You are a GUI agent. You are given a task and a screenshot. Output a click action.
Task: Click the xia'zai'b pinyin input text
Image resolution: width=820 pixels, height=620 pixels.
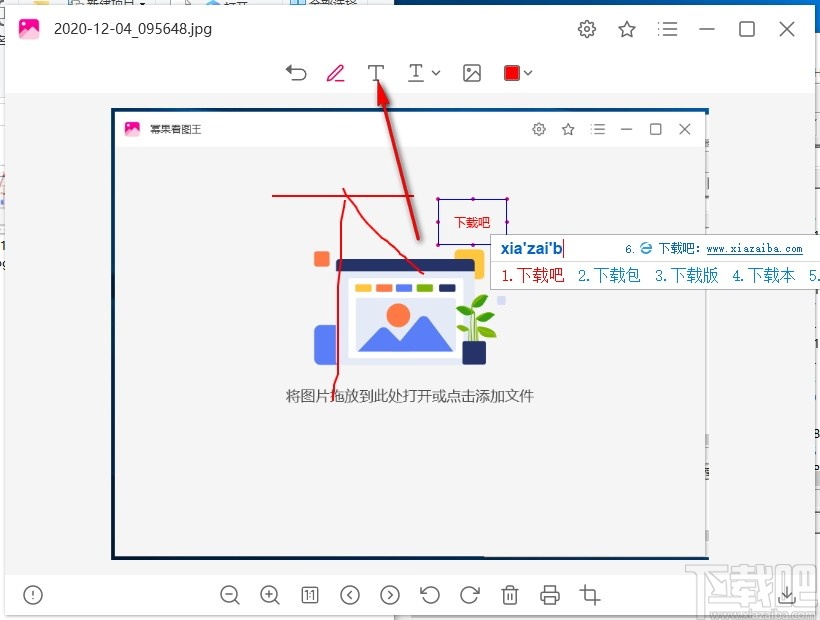click(531, 248)
